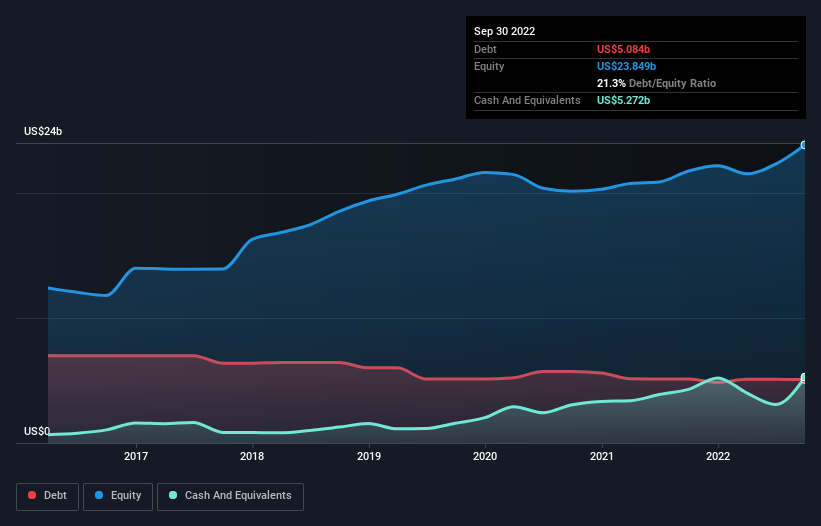Click the 2022 x-axis label
Viewport: 821px width, 526px height.
point(718,456)
